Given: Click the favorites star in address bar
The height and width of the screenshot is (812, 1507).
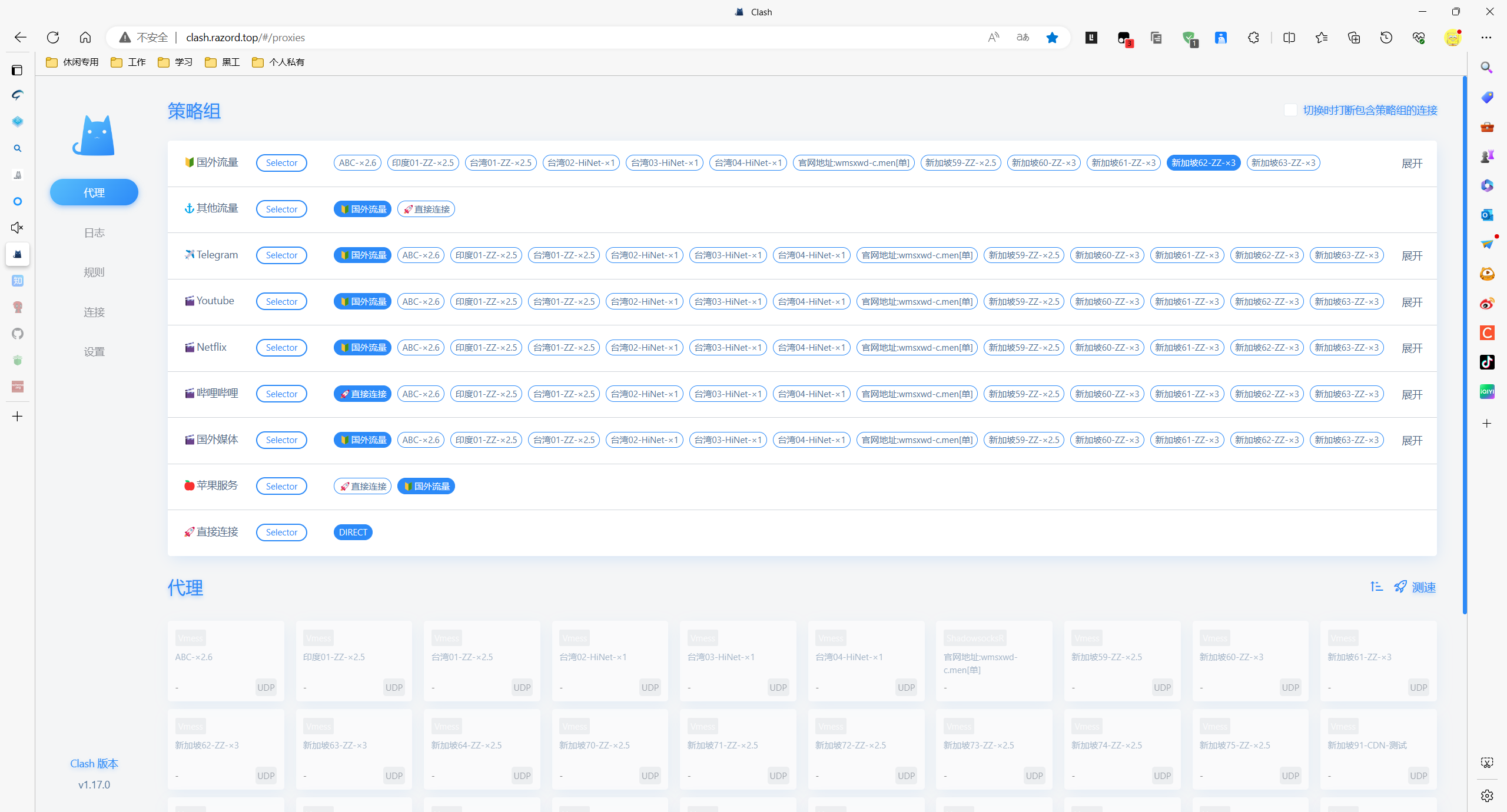Looking at the screenshot, I should point(1052,38).
